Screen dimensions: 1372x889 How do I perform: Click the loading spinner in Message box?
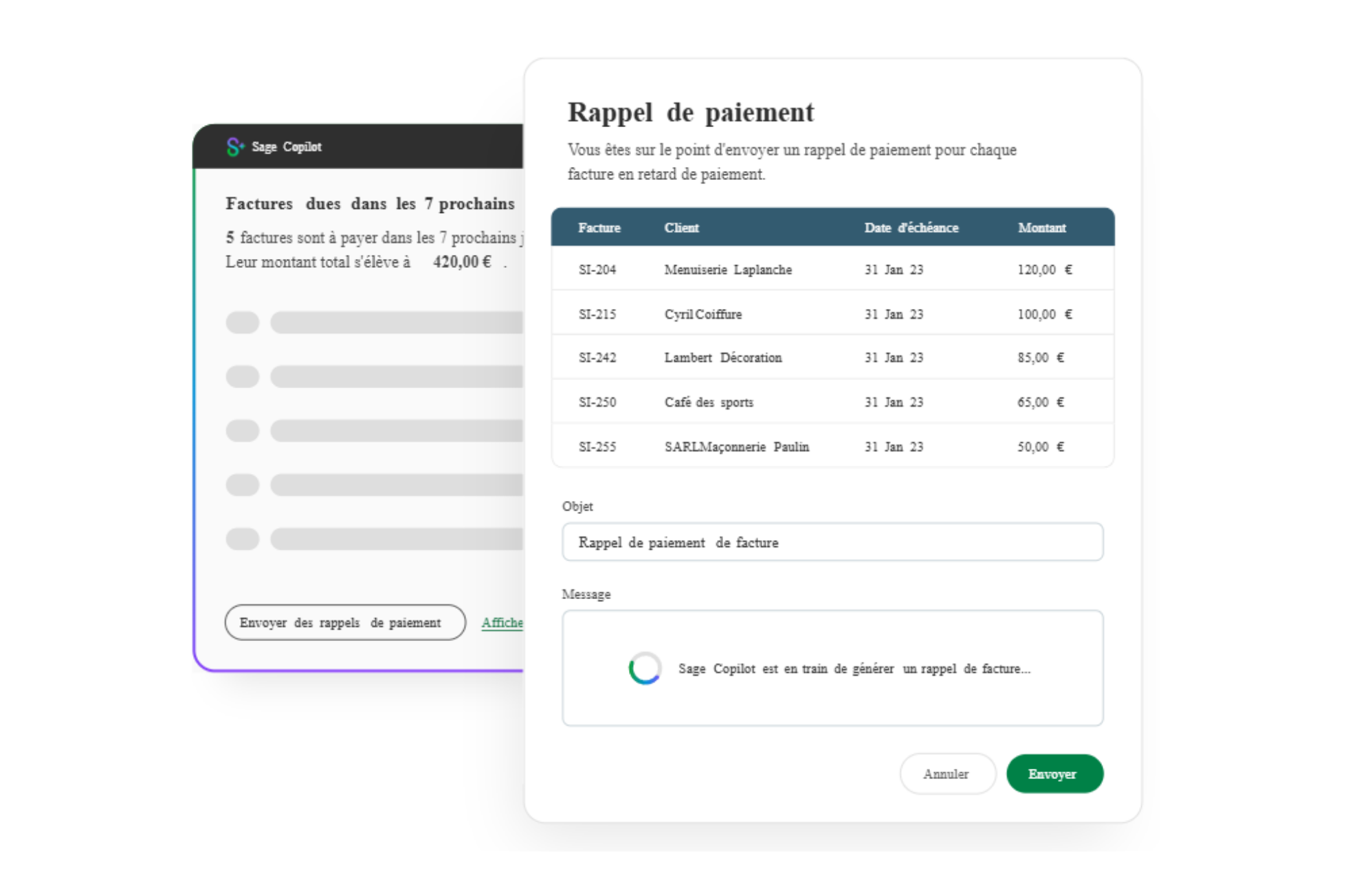pyautogui.click(x=645, y=668)
